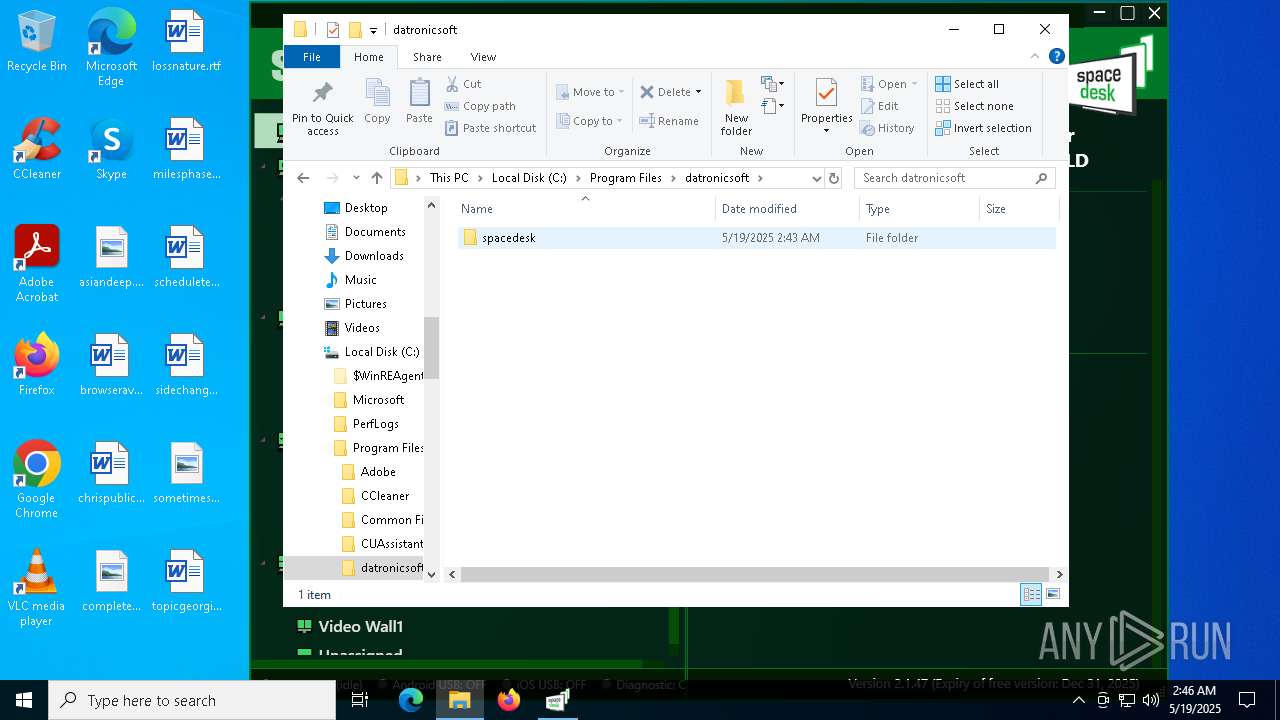The height and width of the screenshot is (720, 1280).
Task: Open VLC media player desktop icon
Action: coord(36,588)
